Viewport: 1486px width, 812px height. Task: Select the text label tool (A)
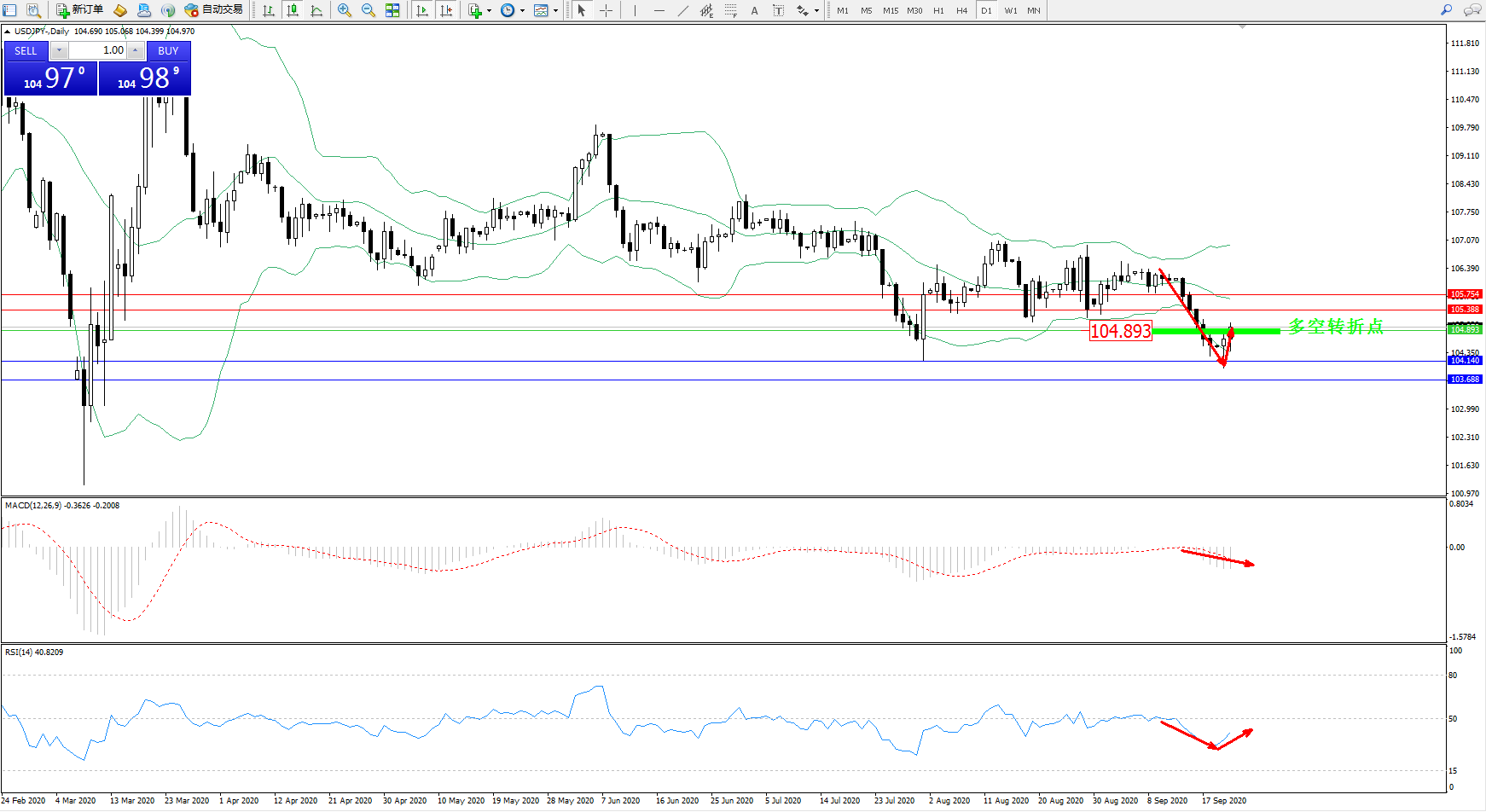pyautogui.click(x=754, y=10)
